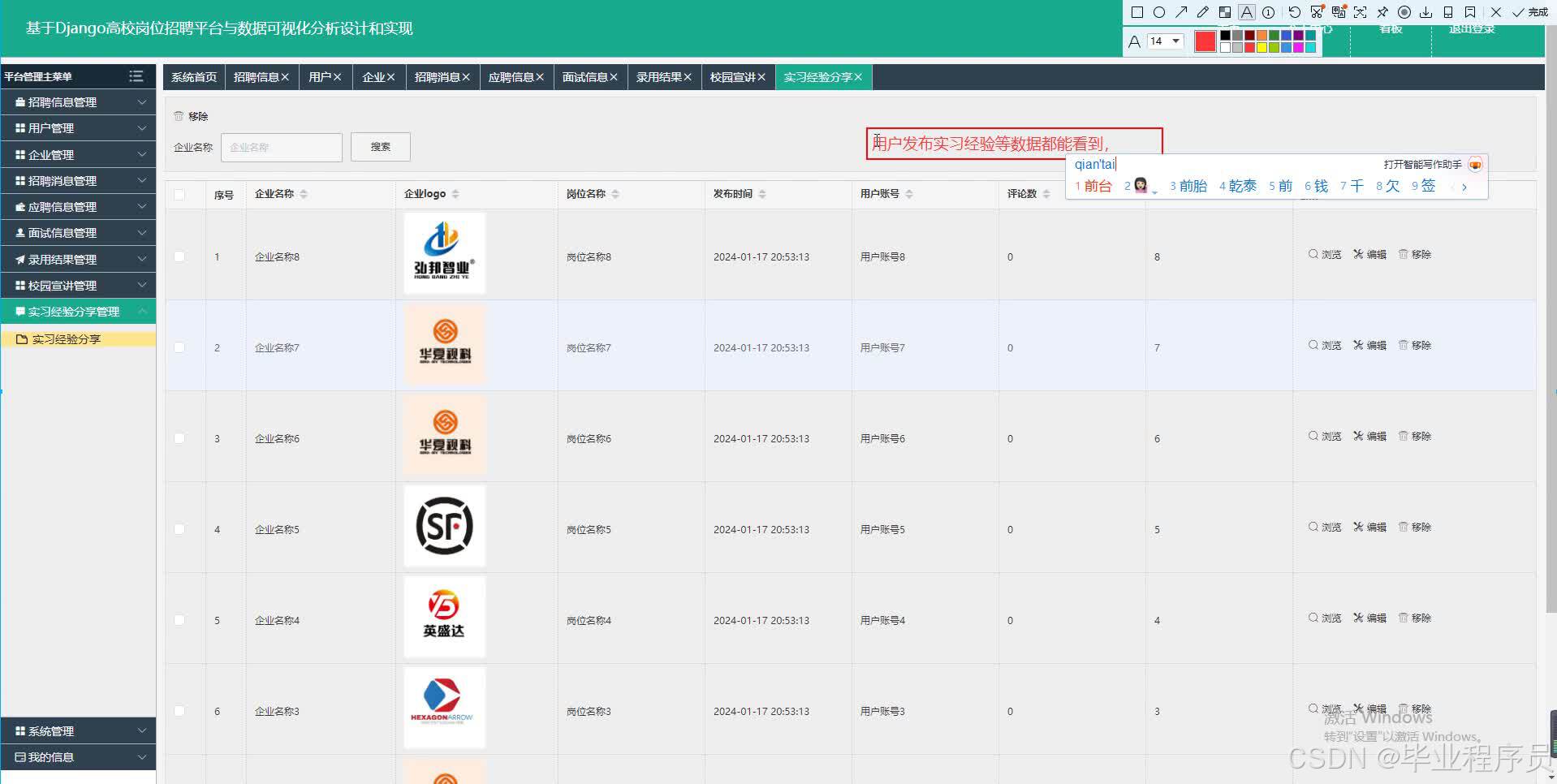Click 完成 to finish the screenshot
Viewport: 1557px width, 784px height.
point(1529,12)
